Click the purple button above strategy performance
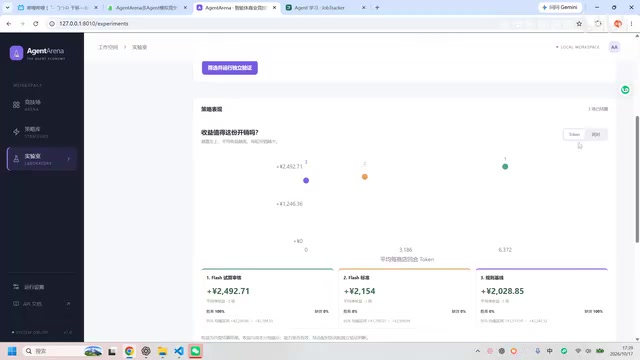640x360 pixels. click(230, 68)
